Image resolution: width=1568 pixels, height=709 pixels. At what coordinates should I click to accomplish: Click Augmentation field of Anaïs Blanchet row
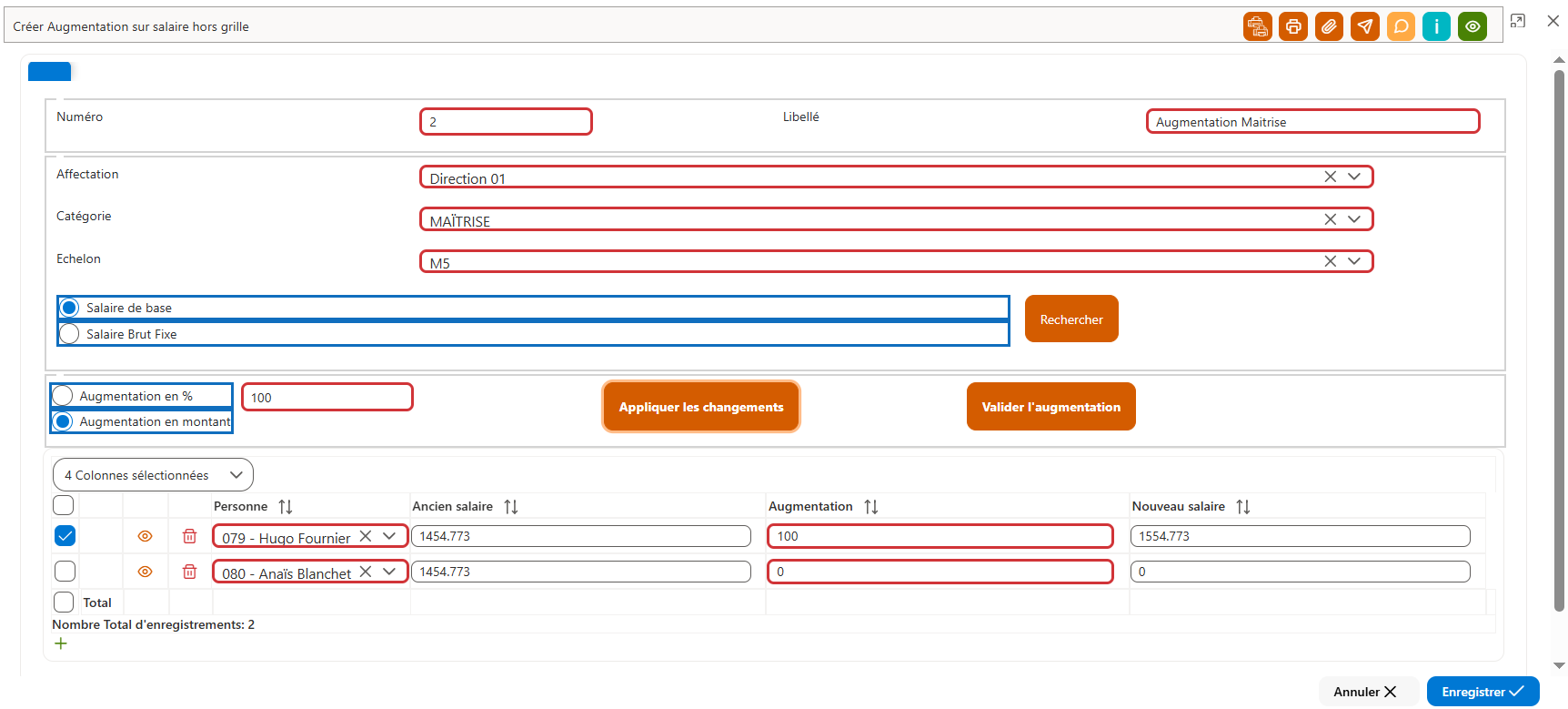tap(940, 572)
